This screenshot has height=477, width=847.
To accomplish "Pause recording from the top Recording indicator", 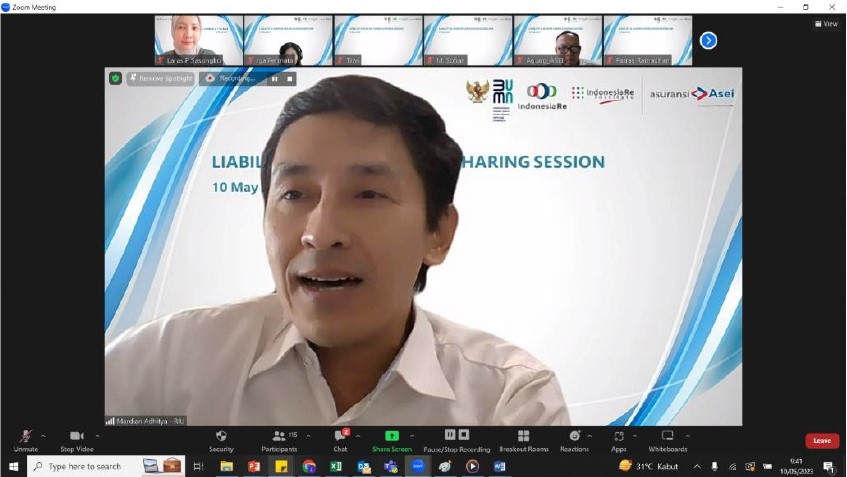I will click(x=274, y=79).
